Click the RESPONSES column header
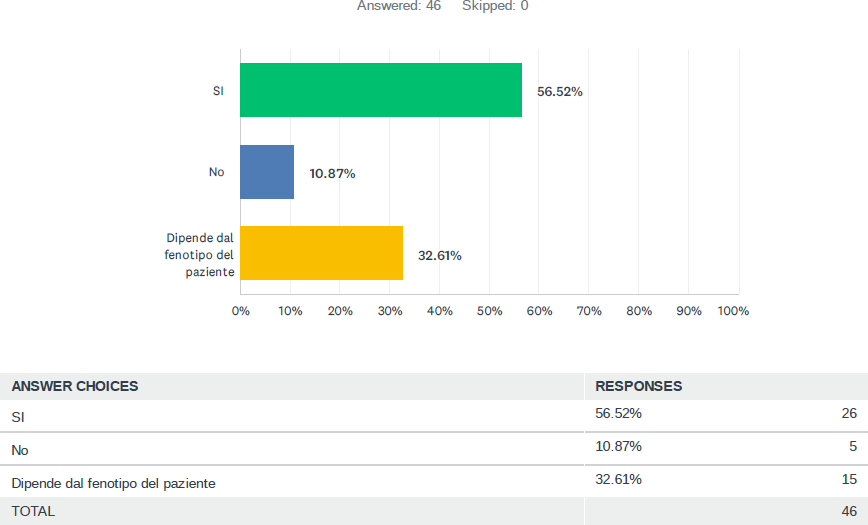 (638, 386)
